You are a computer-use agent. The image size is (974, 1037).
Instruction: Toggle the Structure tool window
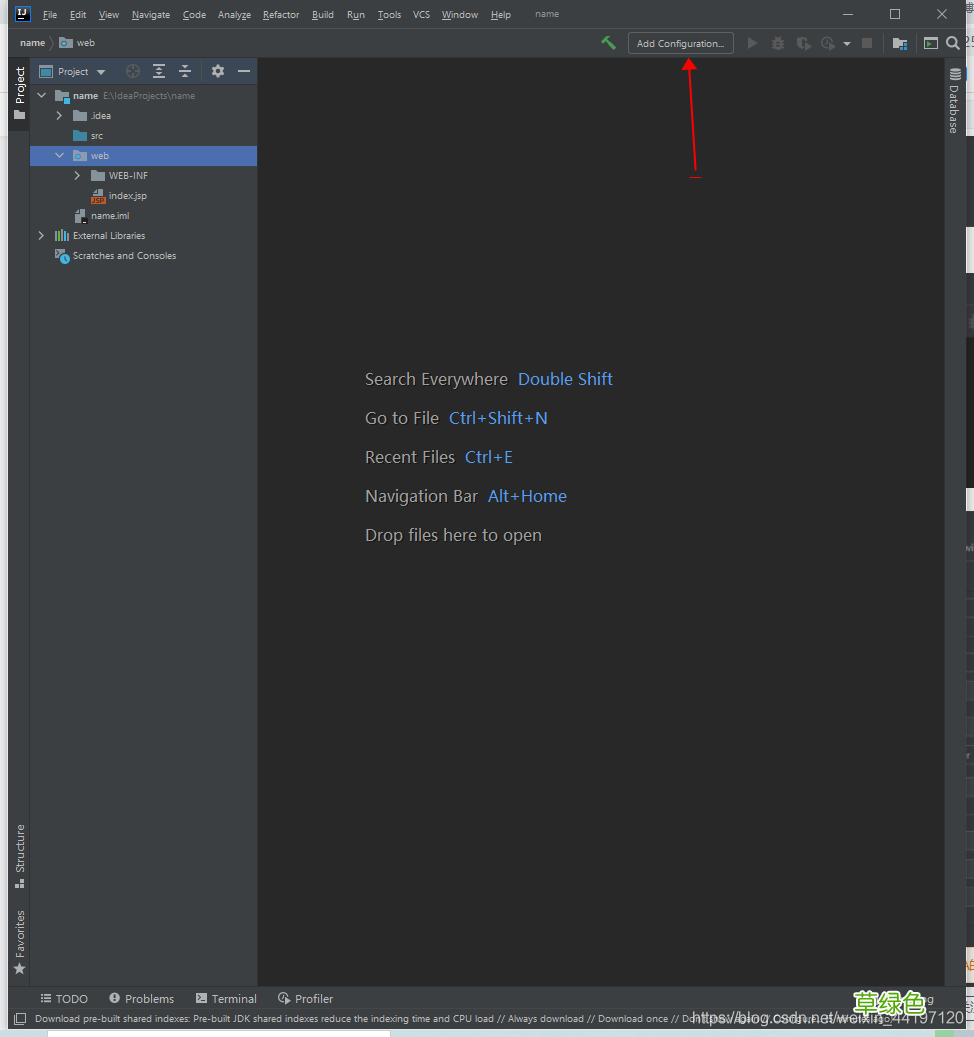pyautogui.click(x=19, y=855)
